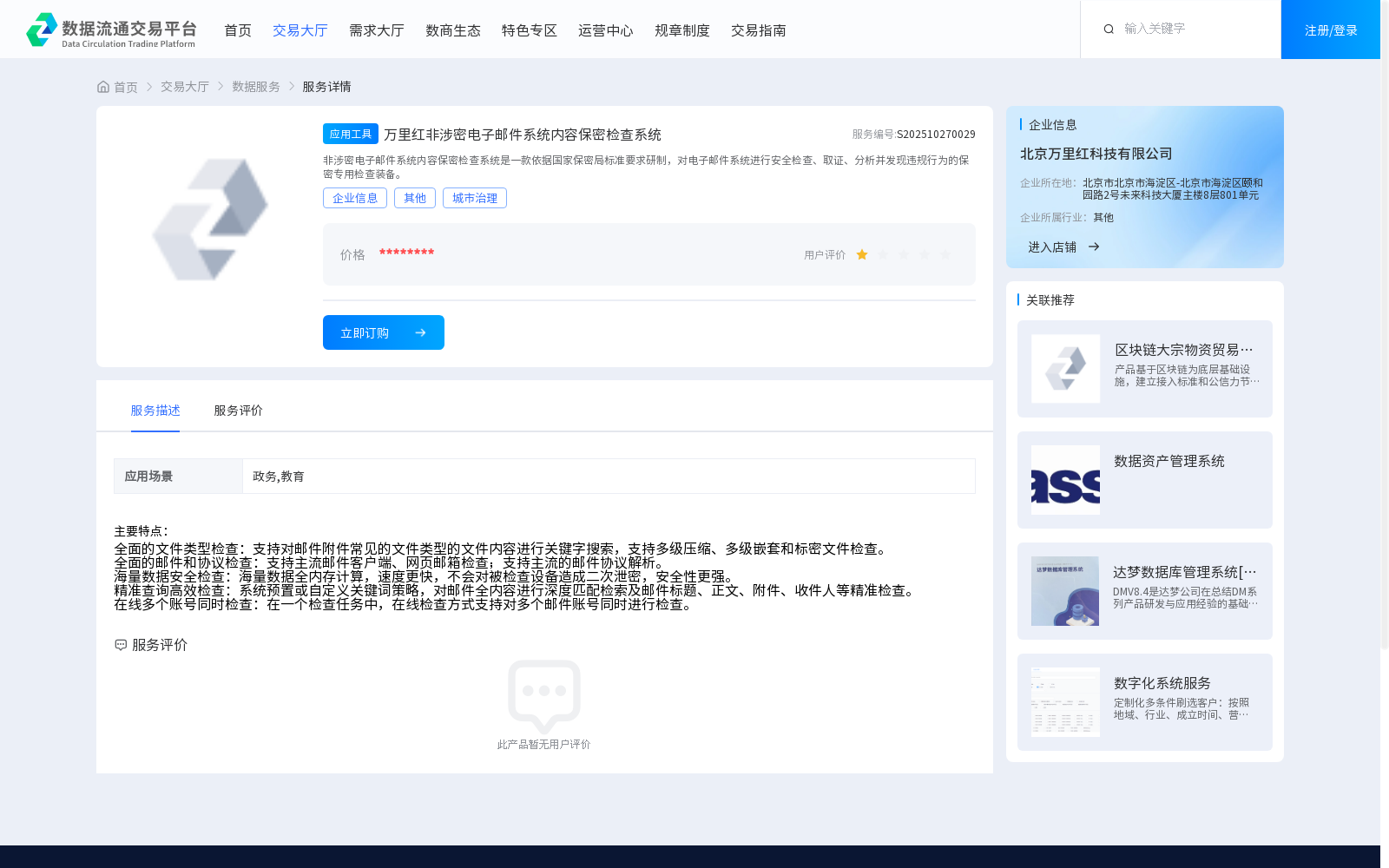Screen dimensions: 1389x868
Task: Go to 交易大厅 via breadcrumb
Action: pyautogui.click(x=185, y=87)
